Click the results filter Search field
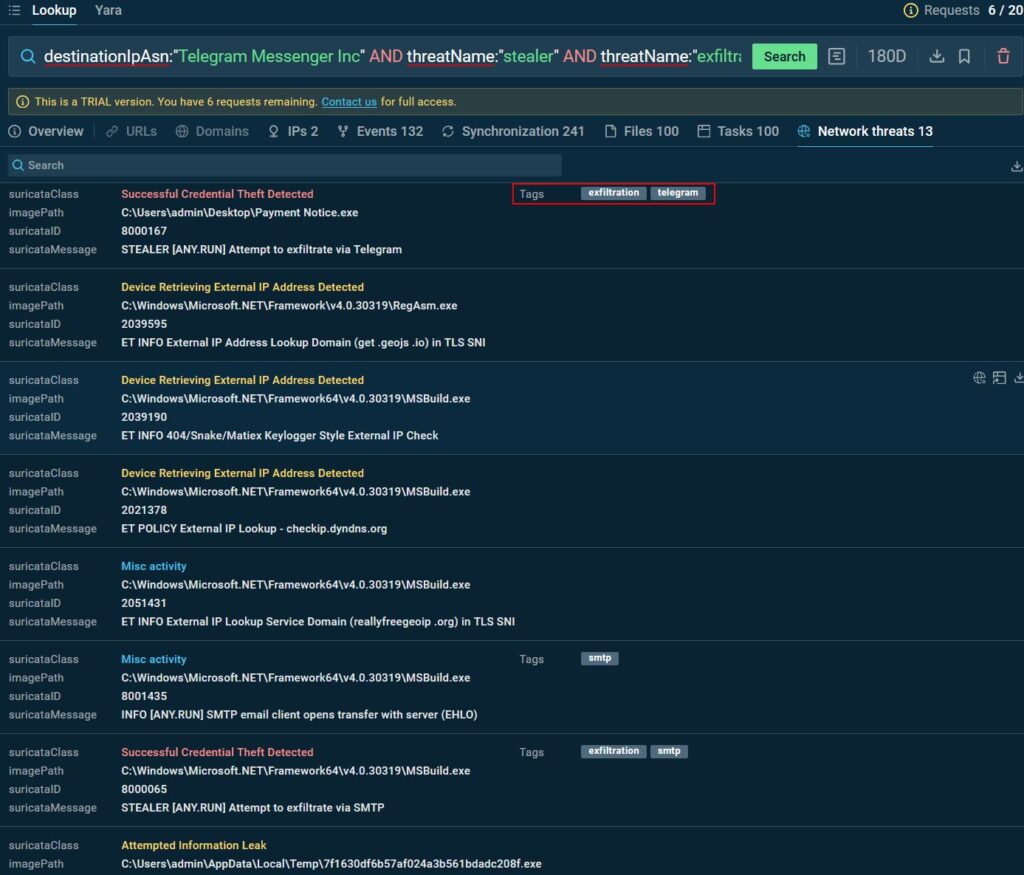Viewport: 1024px width, 875px height. tap(285, 165)
